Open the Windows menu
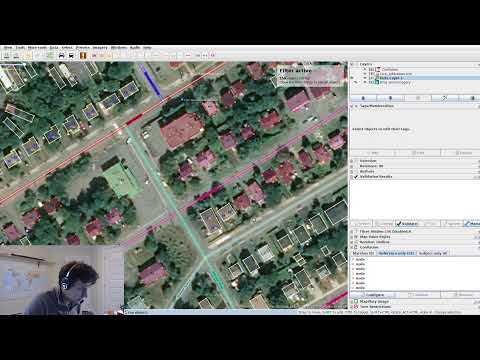The height and width of the screenshot is (360, 480). [x=119, y=48]
